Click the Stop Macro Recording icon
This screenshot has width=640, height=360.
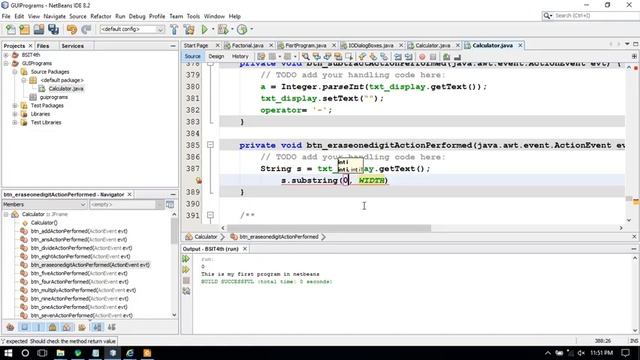coord(433,56)
